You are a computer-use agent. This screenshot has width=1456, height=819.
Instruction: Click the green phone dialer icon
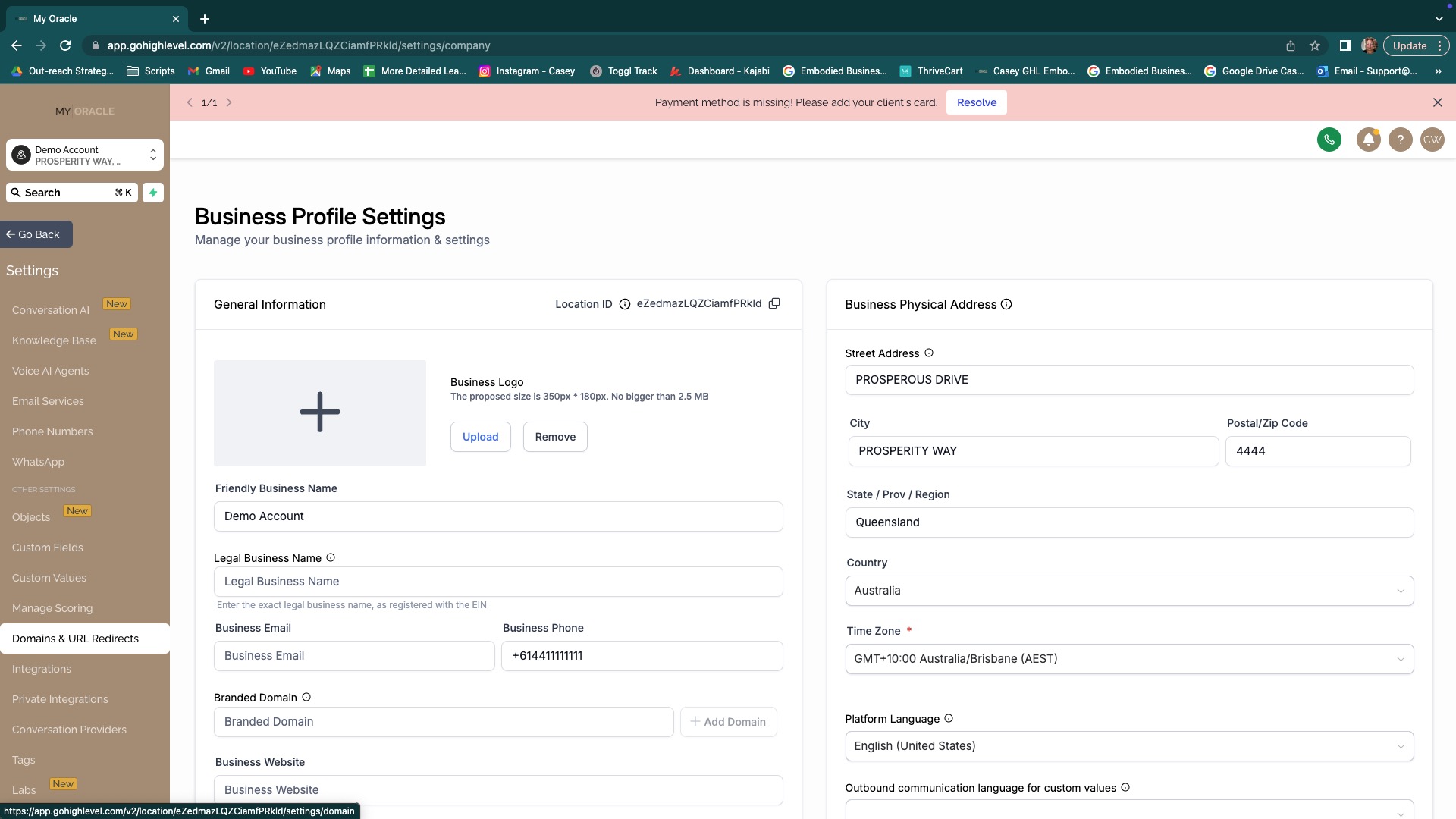pos(1329,140)
